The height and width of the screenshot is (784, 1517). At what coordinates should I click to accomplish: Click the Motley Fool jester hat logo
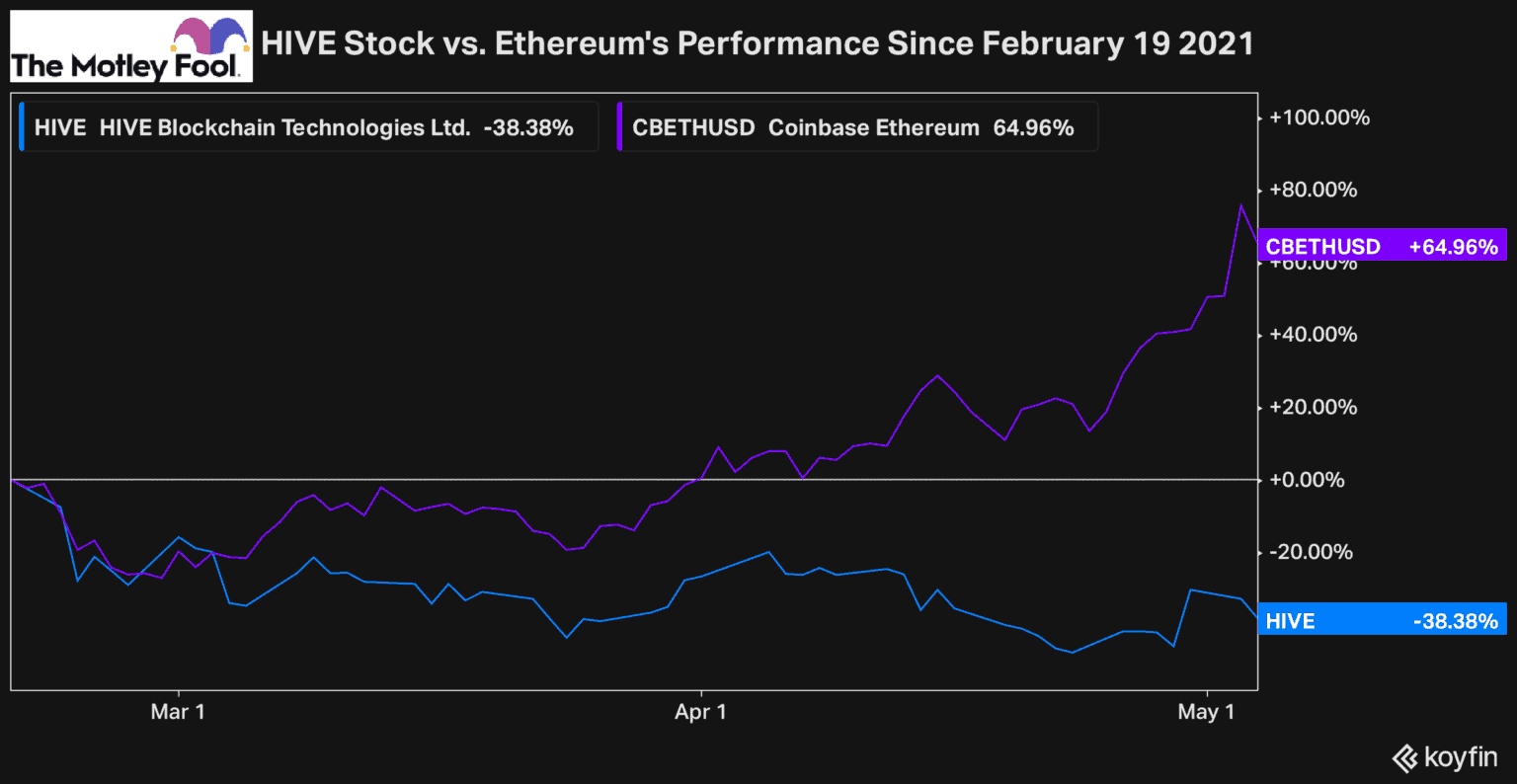click(209, 35)
